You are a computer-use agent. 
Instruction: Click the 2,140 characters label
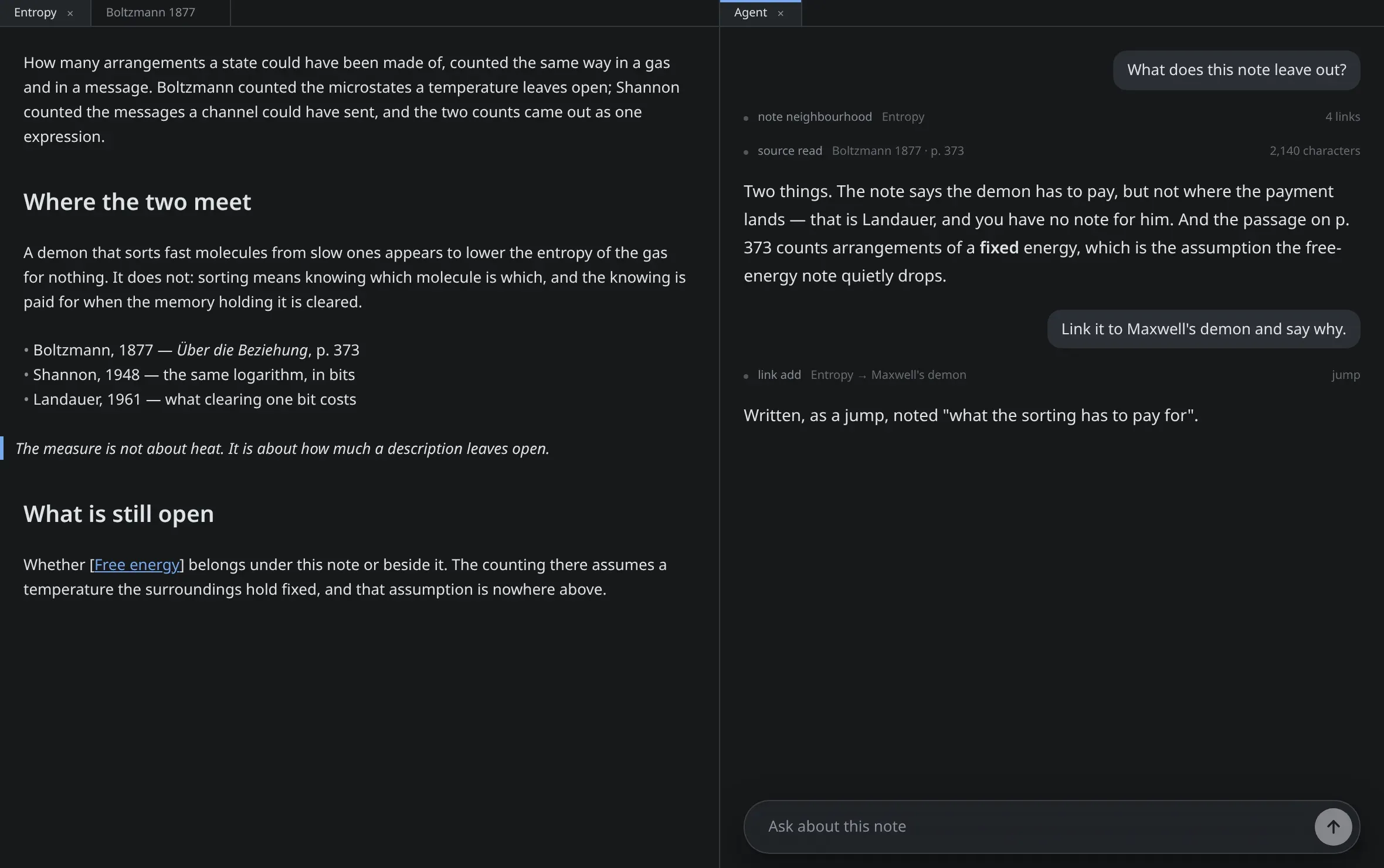coord(1314,151)
